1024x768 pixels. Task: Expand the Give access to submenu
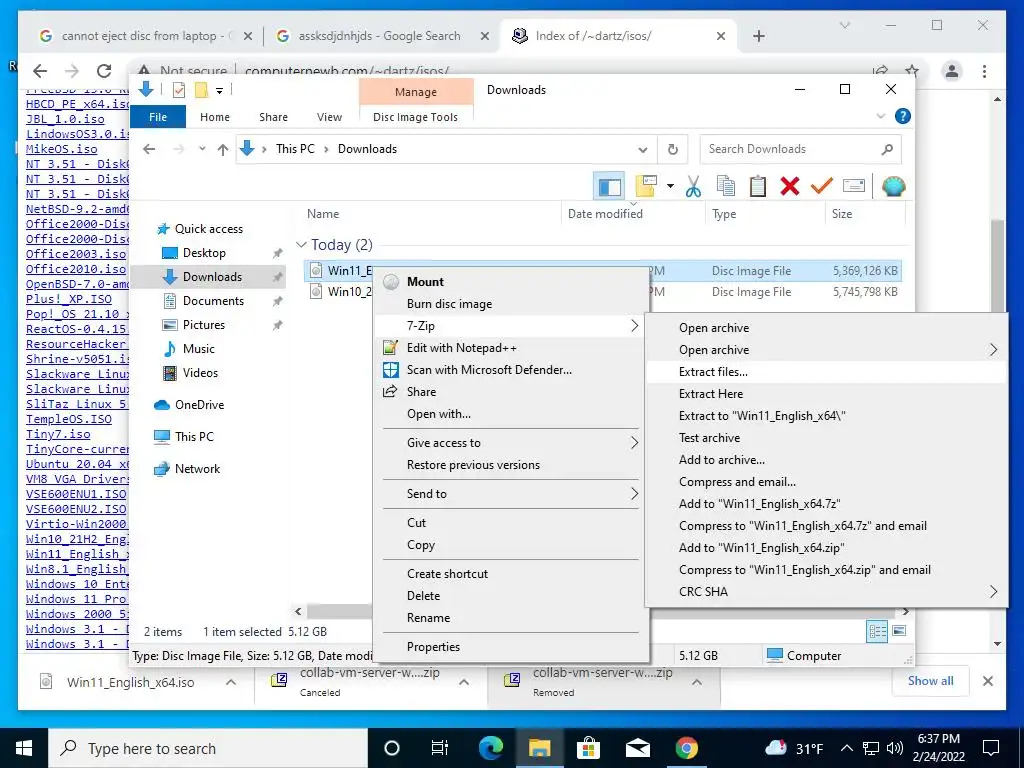click(x=509, y=443)
